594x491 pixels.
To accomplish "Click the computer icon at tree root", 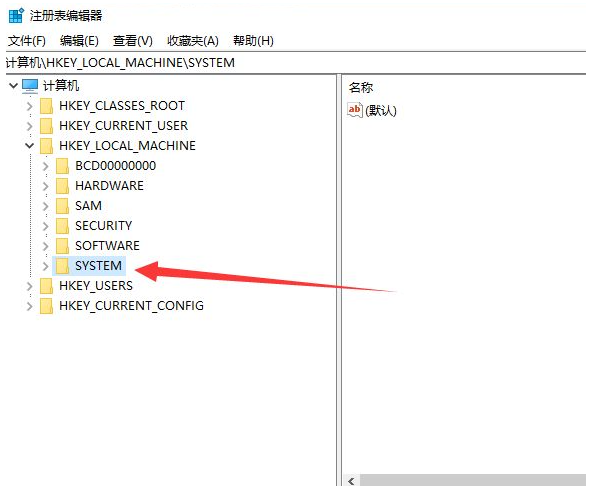I will (x=30, y=86).
